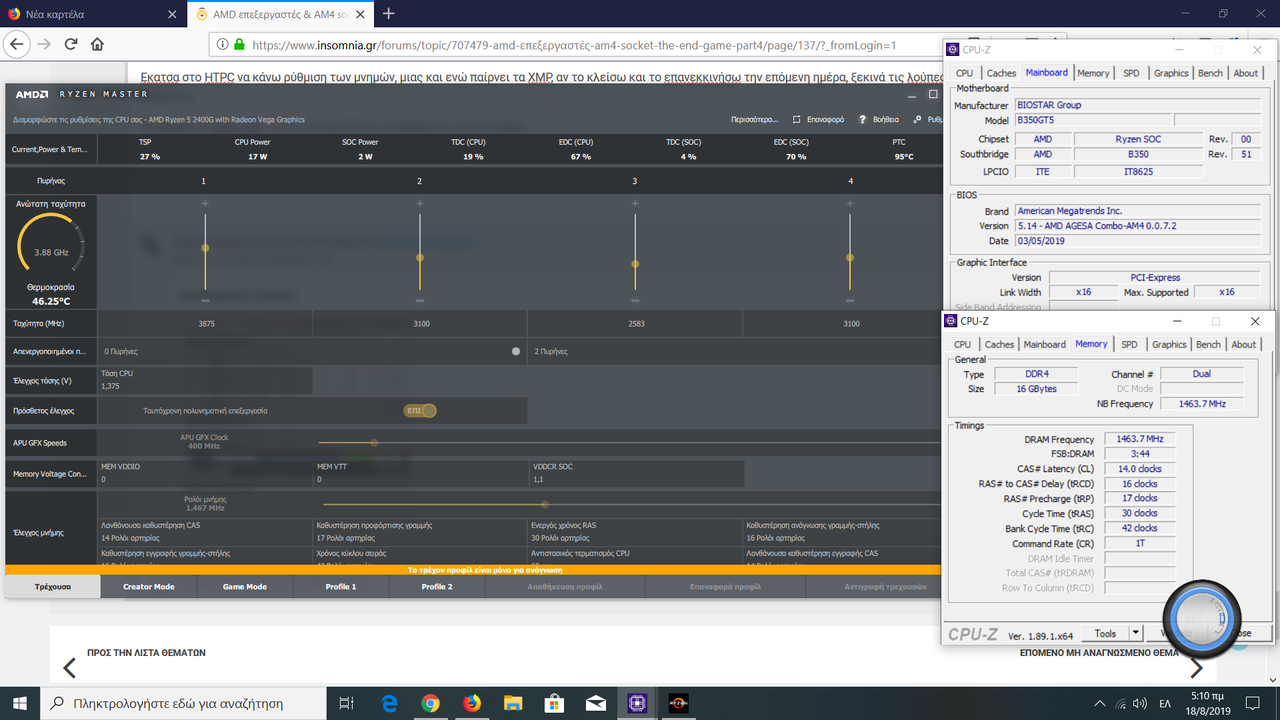The width and height of the screenshot is (1280, 720).
Task: Open a new Firefox tab with plus button
Action: click(x=389, y=14)
